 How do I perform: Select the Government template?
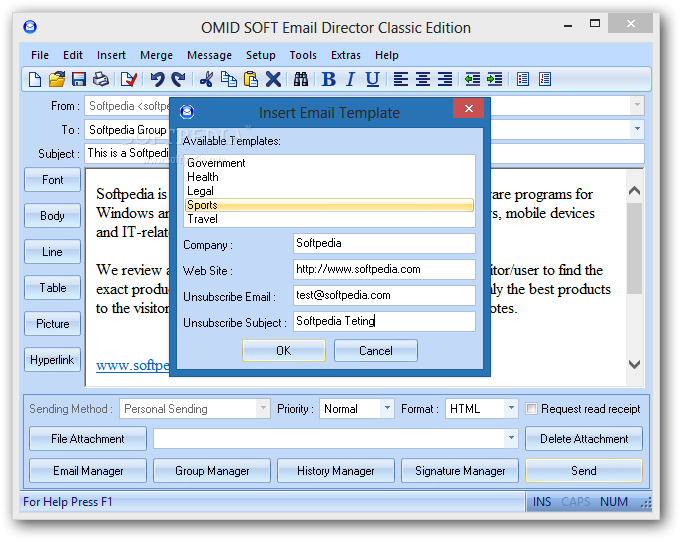(x=329, y=163)
